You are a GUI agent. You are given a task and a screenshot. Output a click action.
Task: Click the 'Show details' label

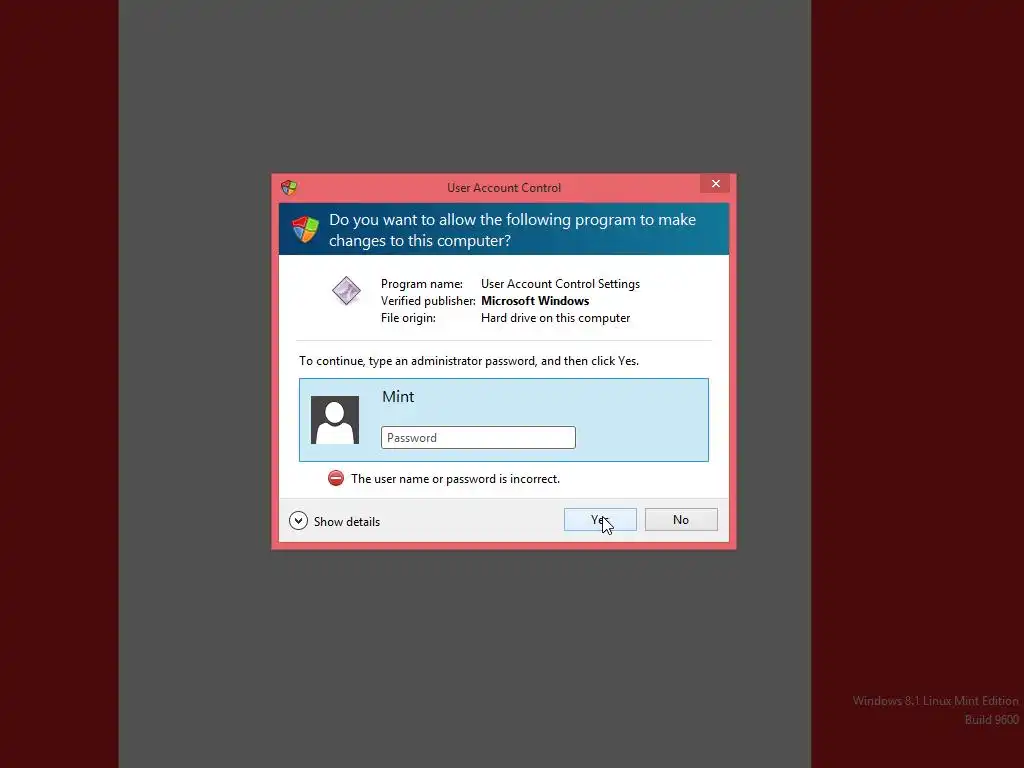click(x=347, y=522)
